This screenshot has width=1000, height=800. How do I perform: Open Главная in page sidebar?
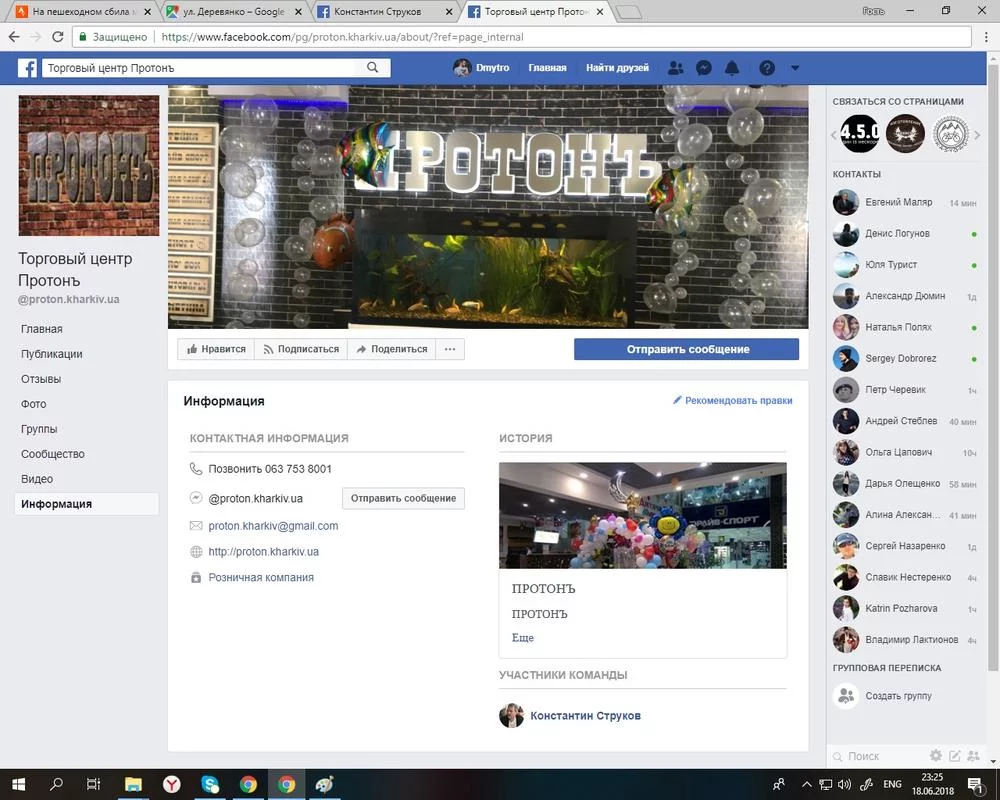click(x=41, y=329)
